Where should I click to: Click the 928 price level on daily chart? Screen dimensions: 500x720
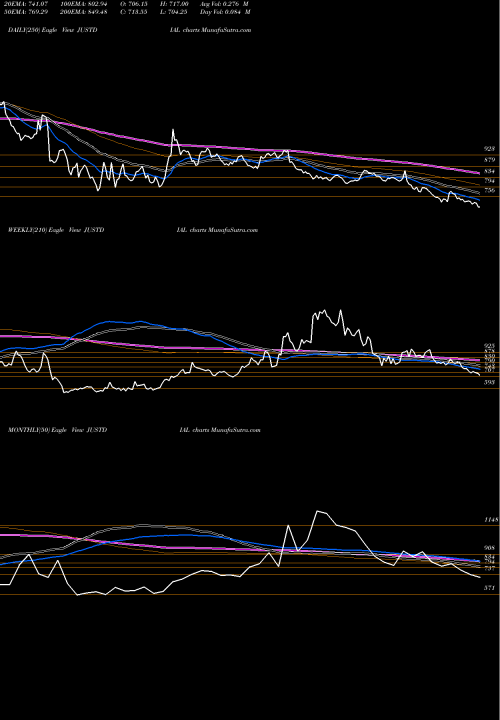click(489, 149)
